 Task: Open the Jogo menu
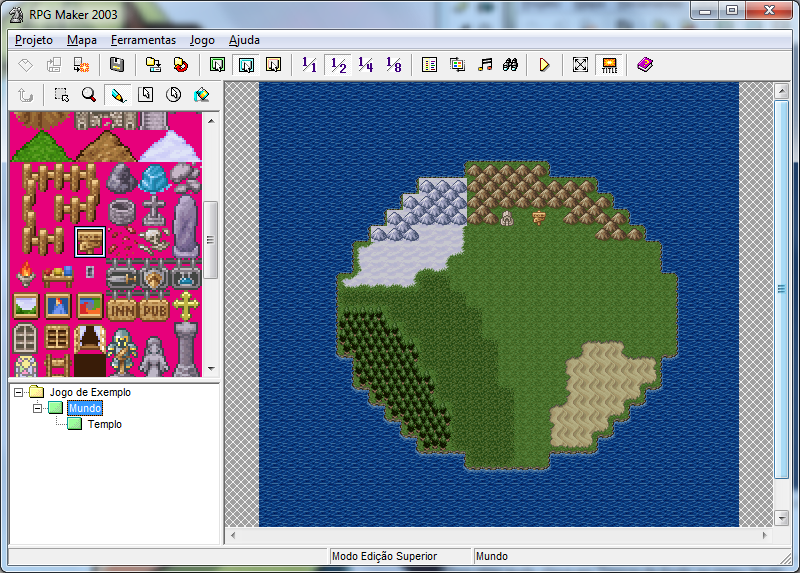pyautogui.click(x=202, y=40)
